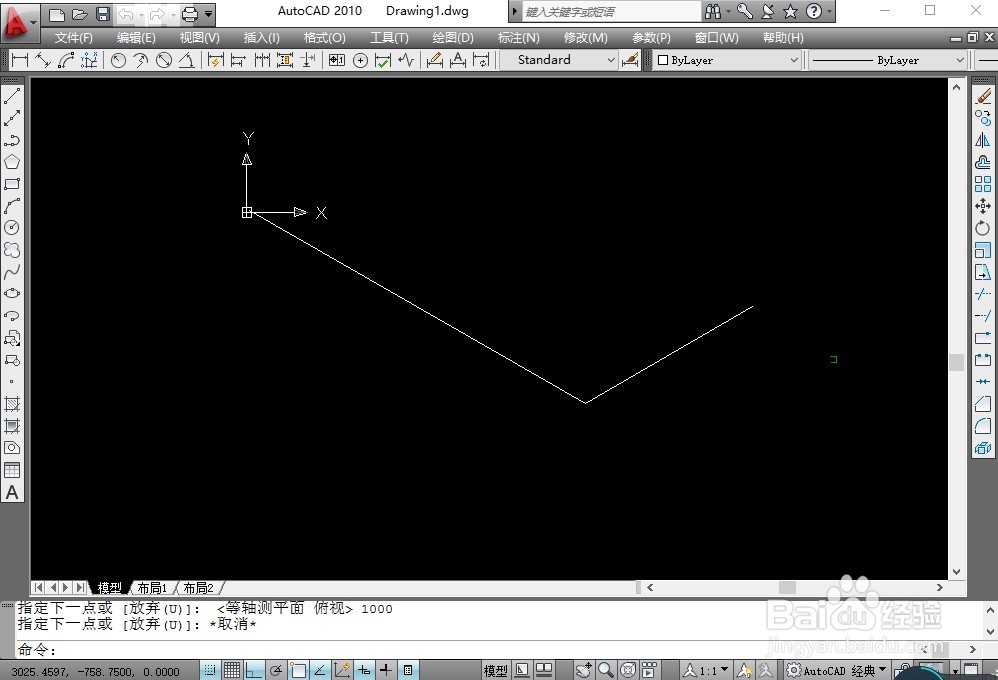The height and width of the screenshot is (680, 998).
Task: Toggle Polar Tracking in status bar
Action: click(276, 670)
